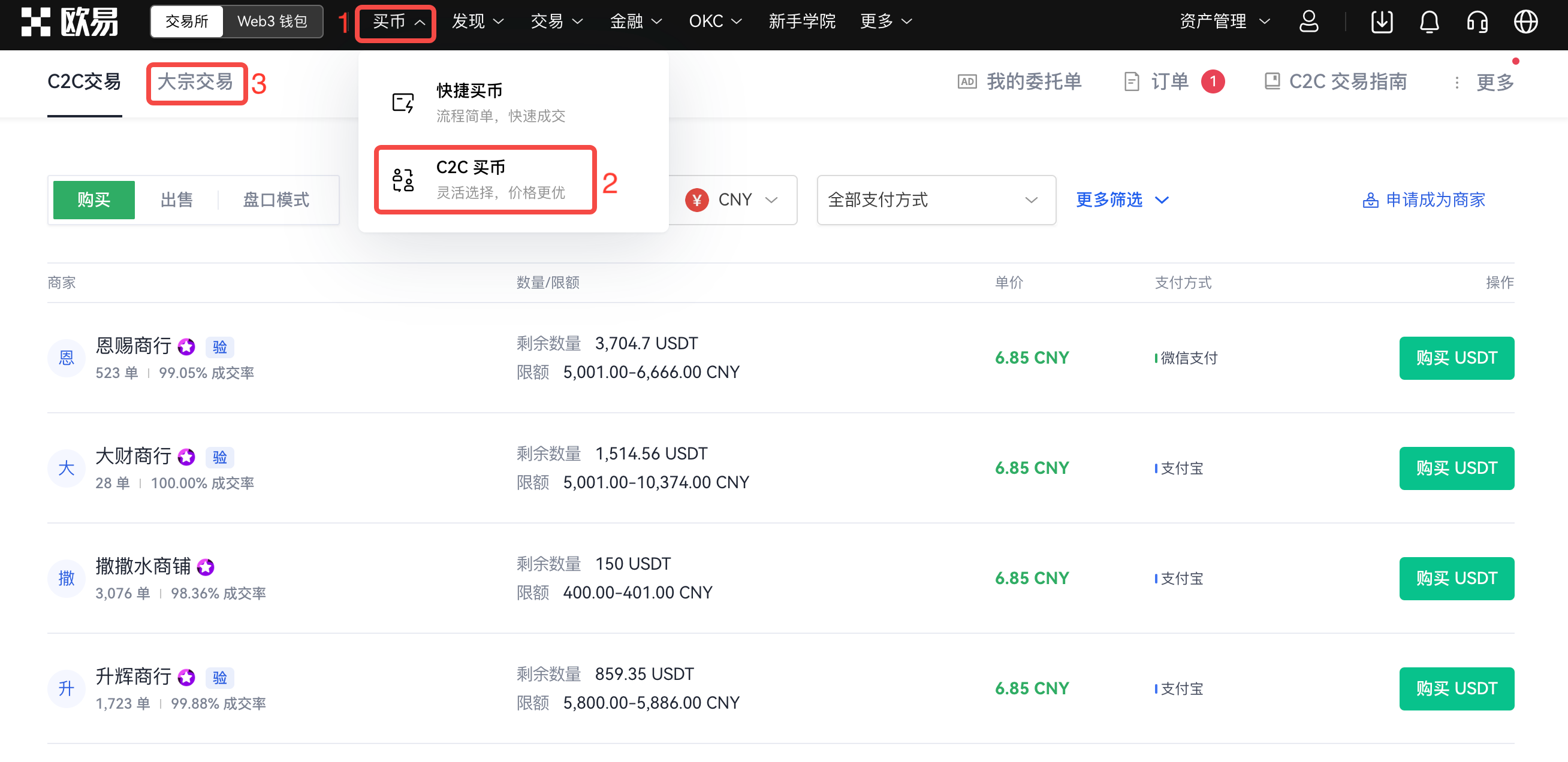
Task: Click the 恩 merchant avatar
Action: (x=67, y=358)
